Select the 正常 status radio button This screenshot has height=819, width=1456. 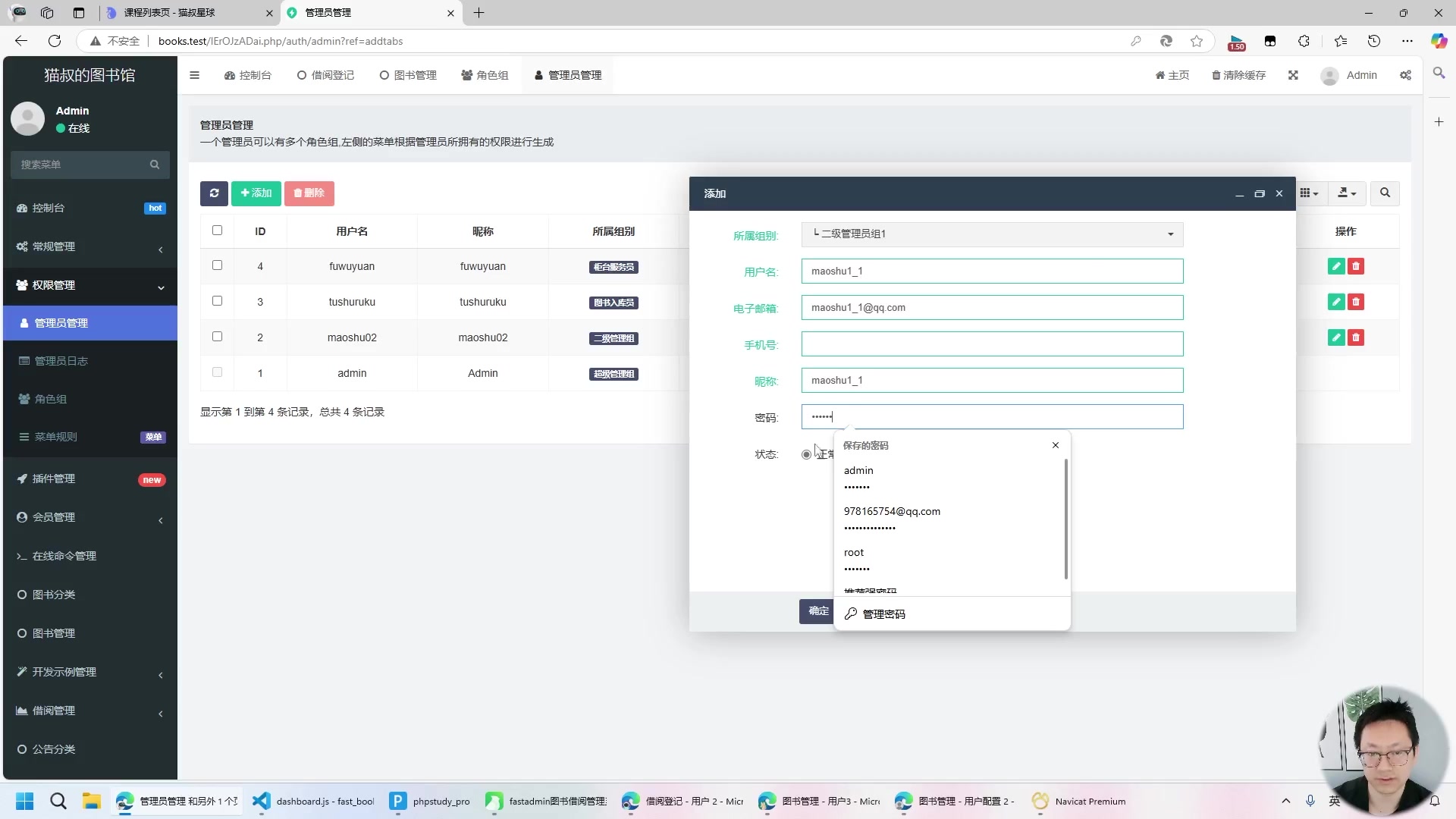[806, 454]
